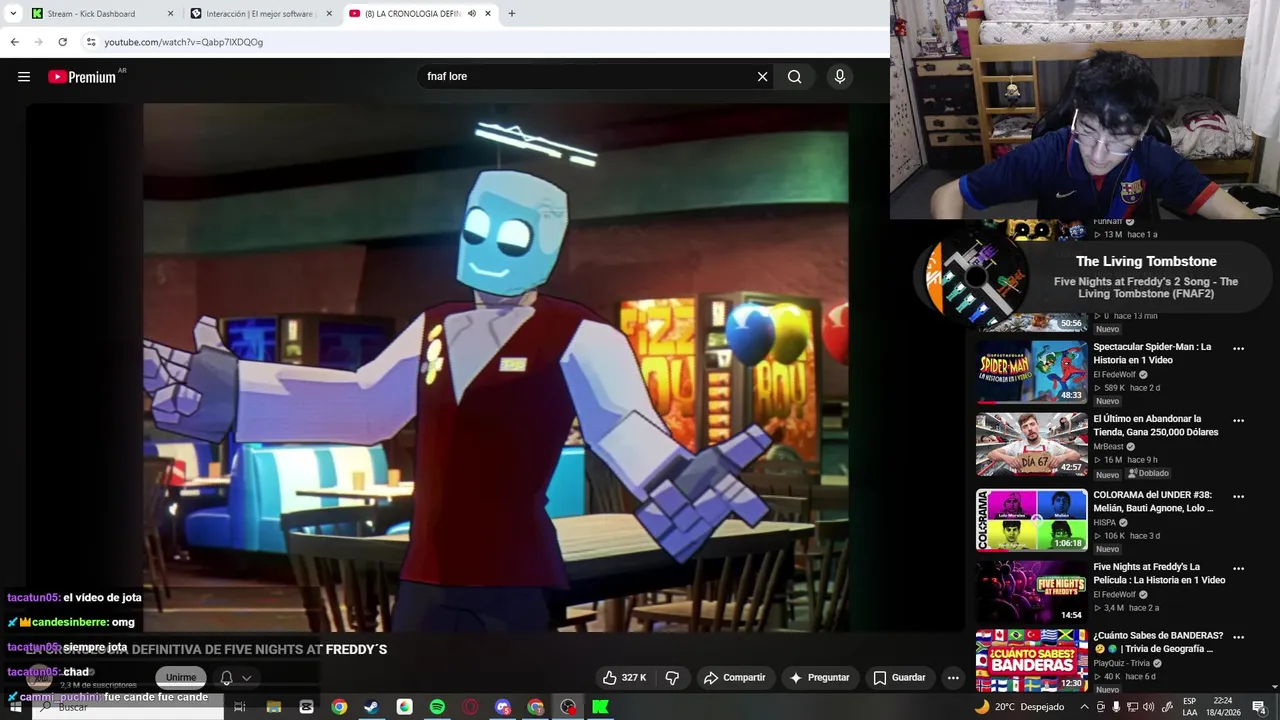Open Five Nights at Freddy's movie thumbnail
The height and width of the screenshot is (720, 1280).
coord(1031,592)
